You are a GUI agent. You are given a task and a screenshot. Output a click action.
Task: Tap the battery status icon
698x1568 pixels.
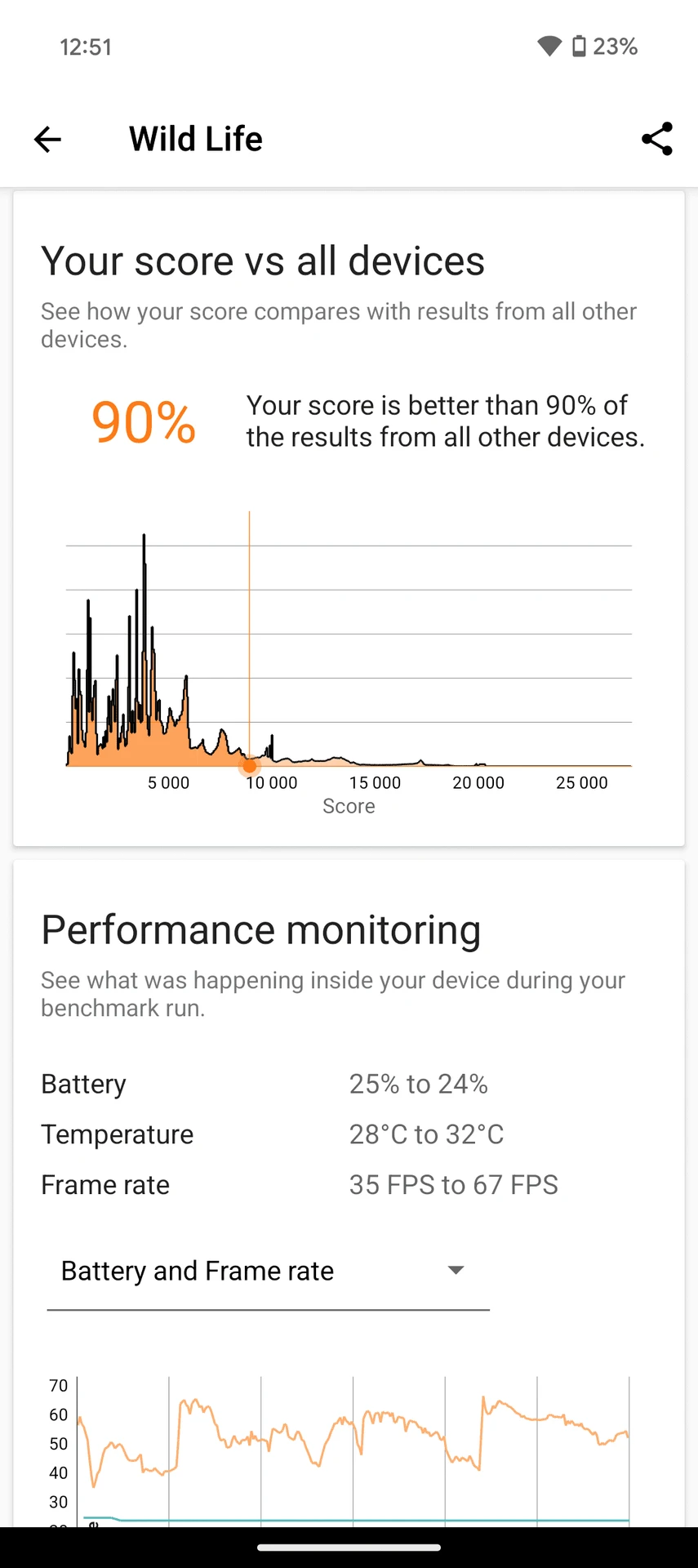pyautogui.click(x=579, y=47)
